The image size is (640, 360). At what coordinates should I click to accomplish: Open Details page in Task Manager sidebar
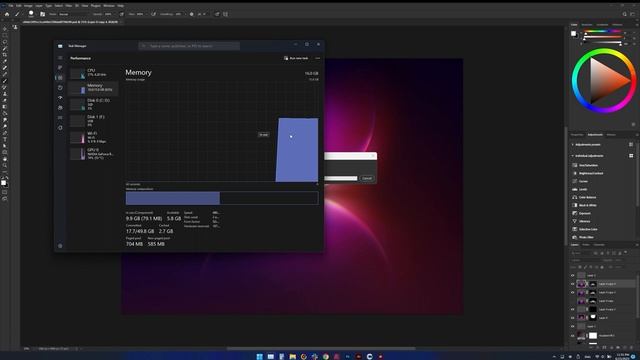(x=60, y=118)
